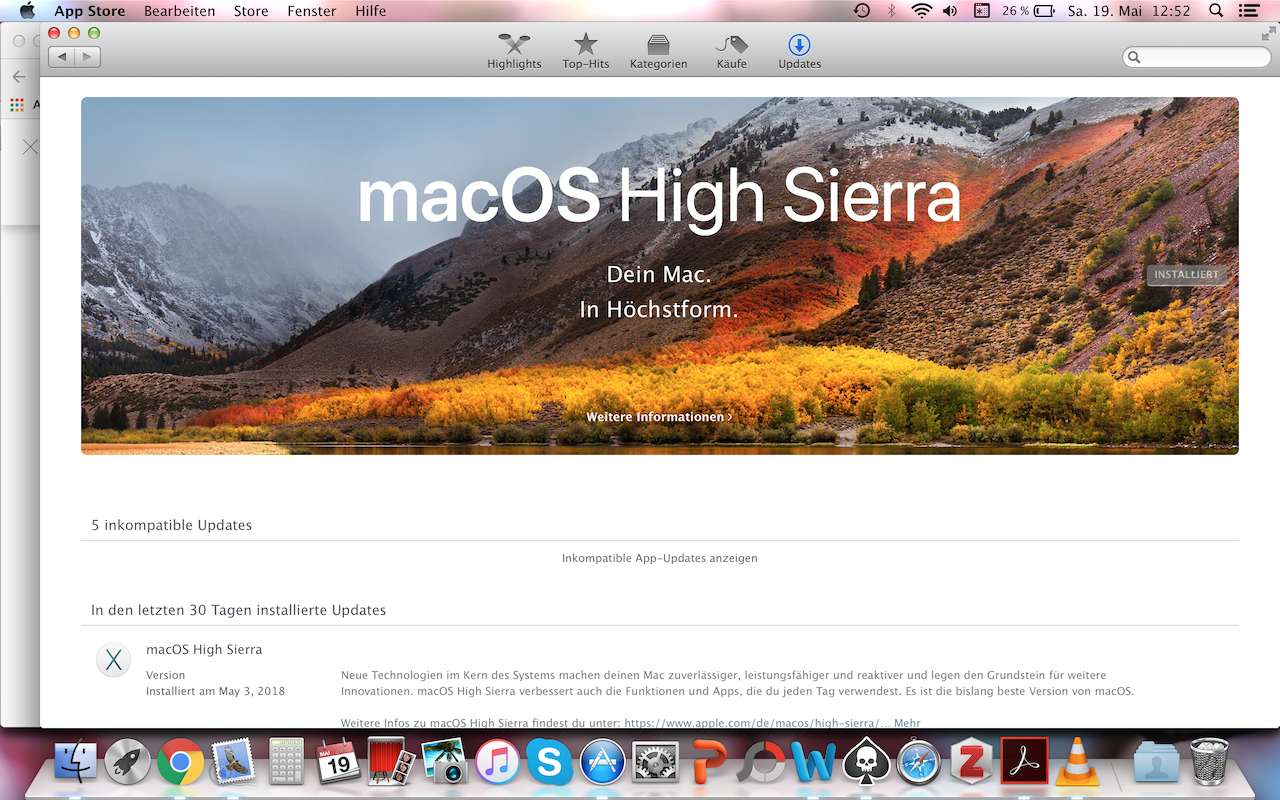The image size is (1280, 800).
Task: Open the Mail stamp icon in the Dock
Action: [233, 762]
